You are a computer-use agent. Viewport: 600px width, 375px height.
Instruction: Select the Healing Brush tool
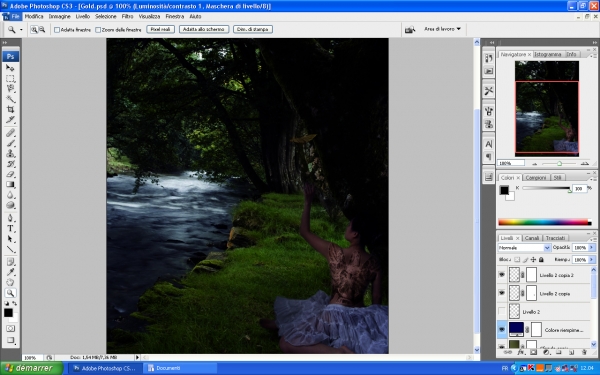(x=10, y=133)
